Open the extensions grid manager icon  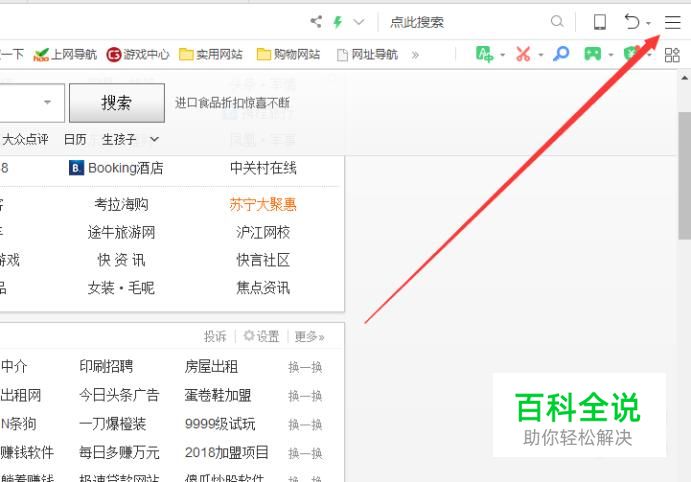coord(672,55)
